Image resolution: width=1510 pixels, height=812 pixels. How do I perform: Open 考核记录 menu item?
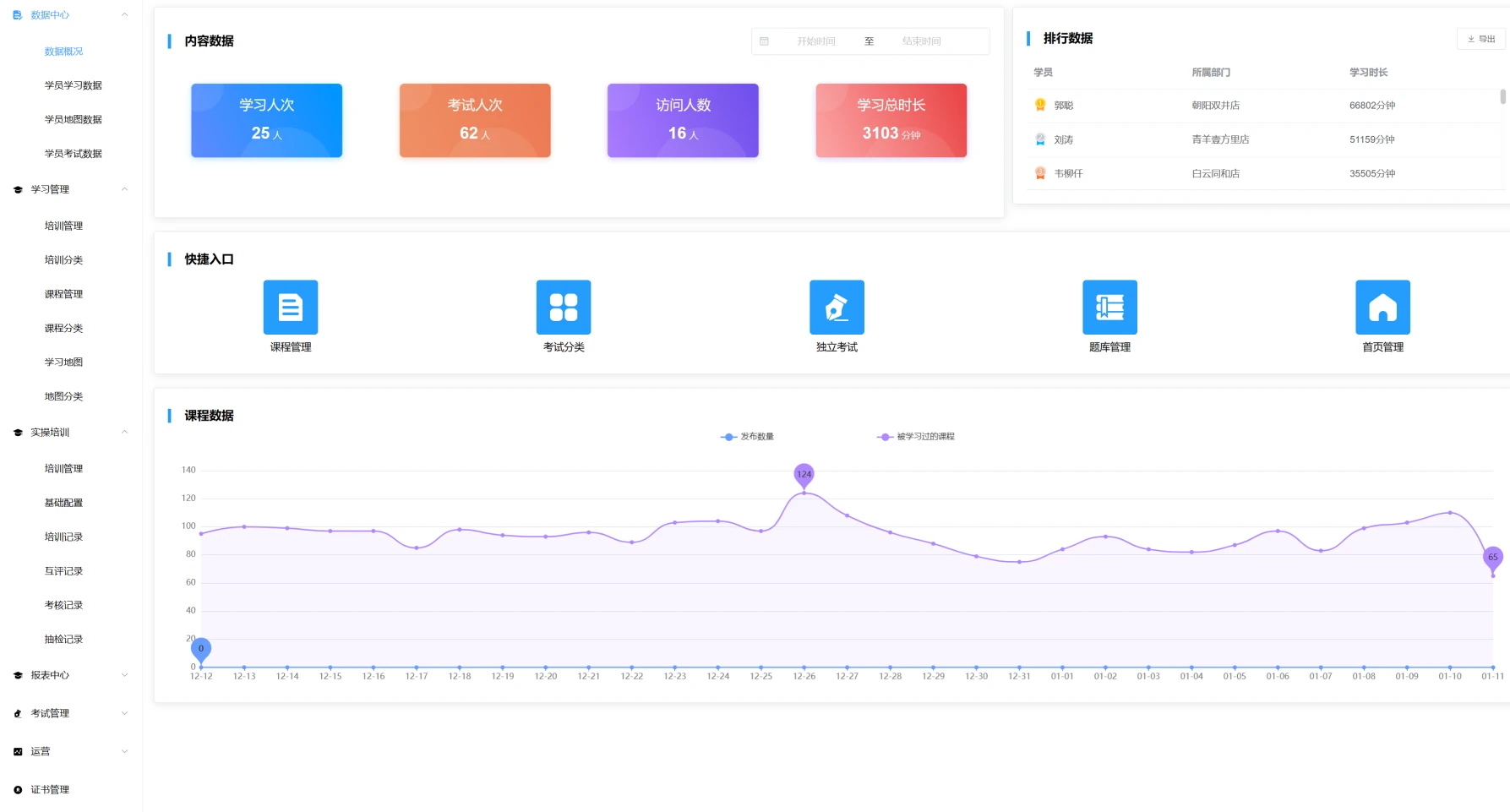pos(63,606)
